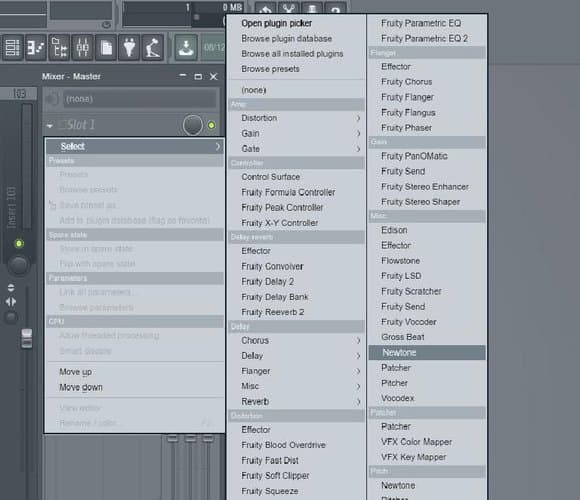Screen dimensions: 580x500
Task: Choose Browse all installed plugins
Action: (x=296, y=54)
